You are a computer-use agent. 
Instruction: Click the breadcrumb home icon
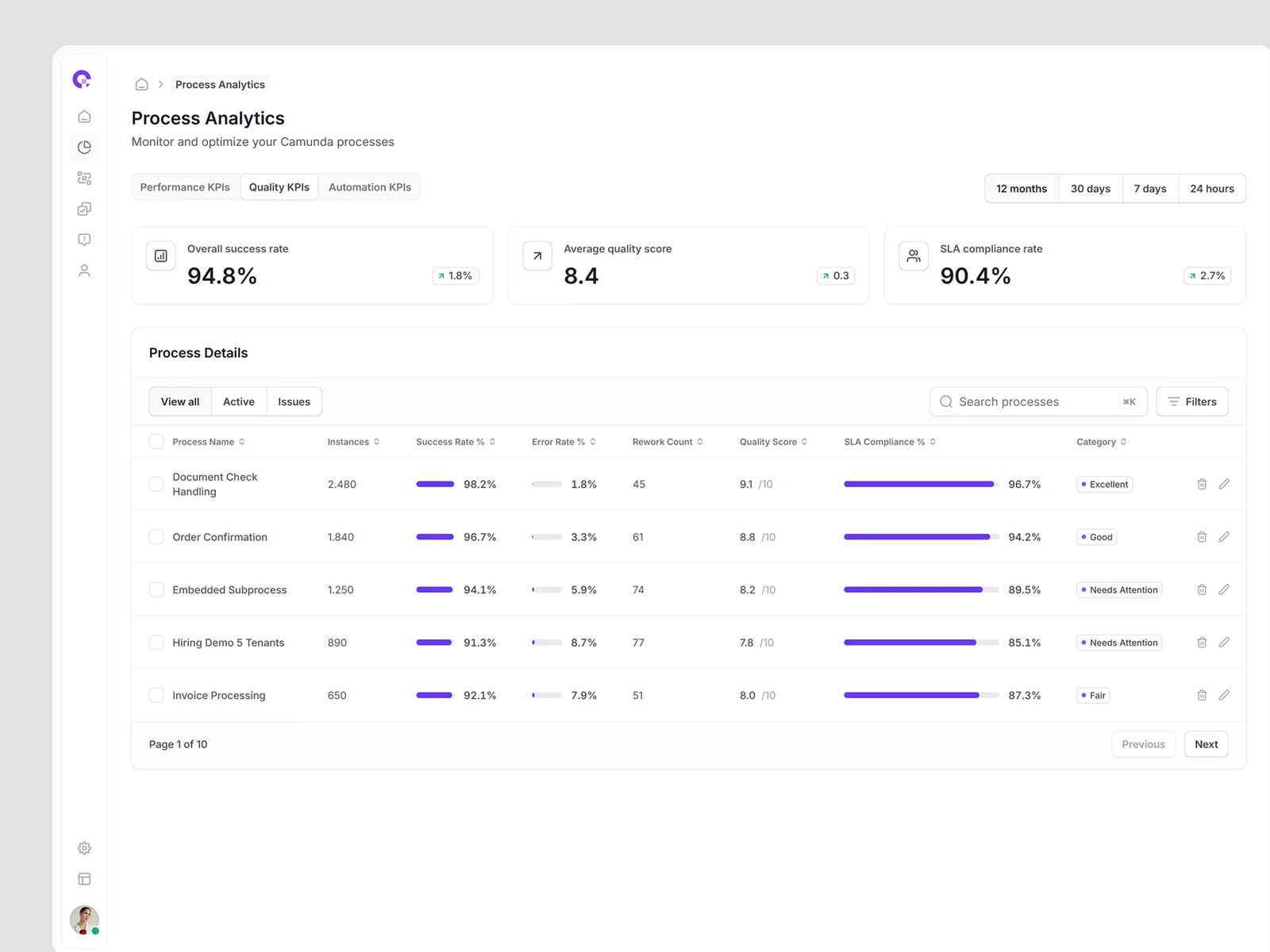click(x=141, y=84)
